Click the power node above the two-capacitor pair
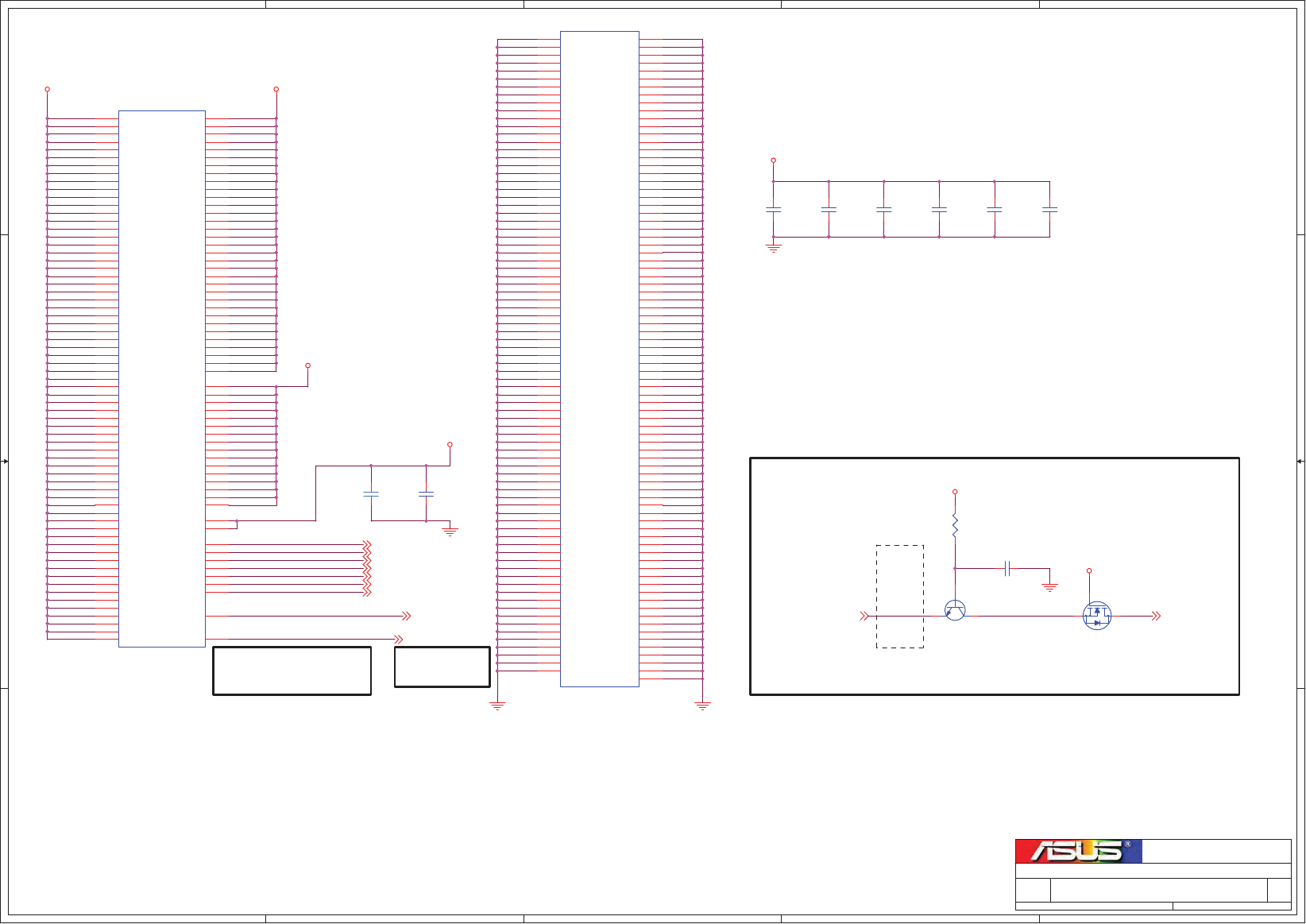The height and width of the screenshot is (924, 1306). click(x=450, y=444)
